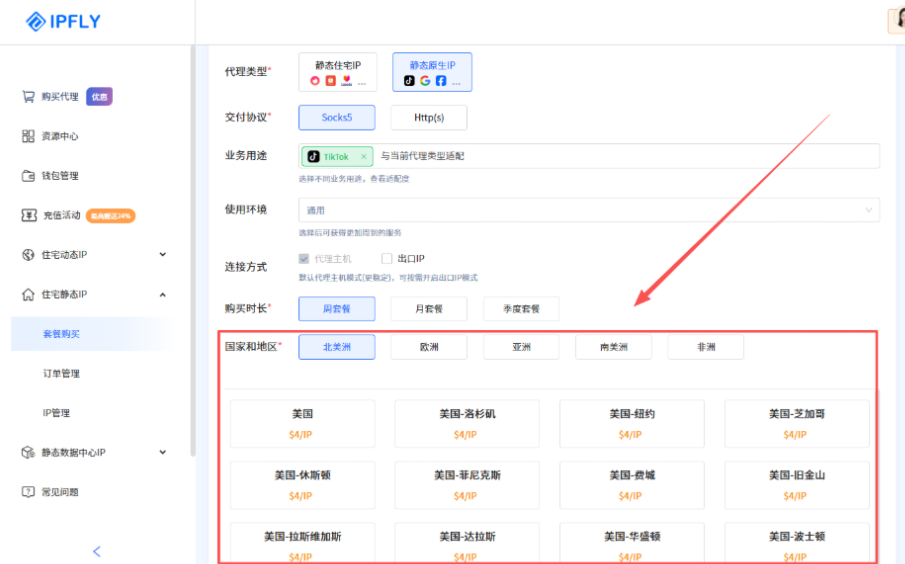Collapse the 住宅静态IP menu chevron

[x=163, y=294]
